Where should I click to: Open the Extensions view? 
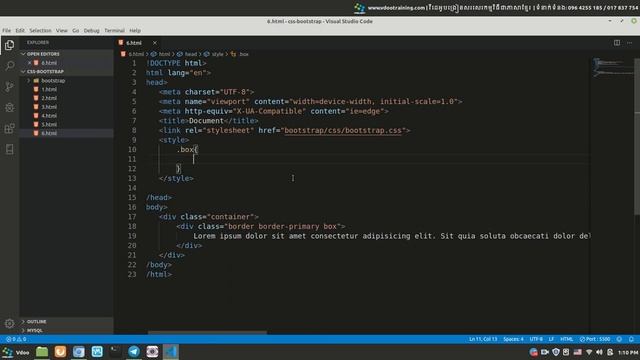pos(9,129)
